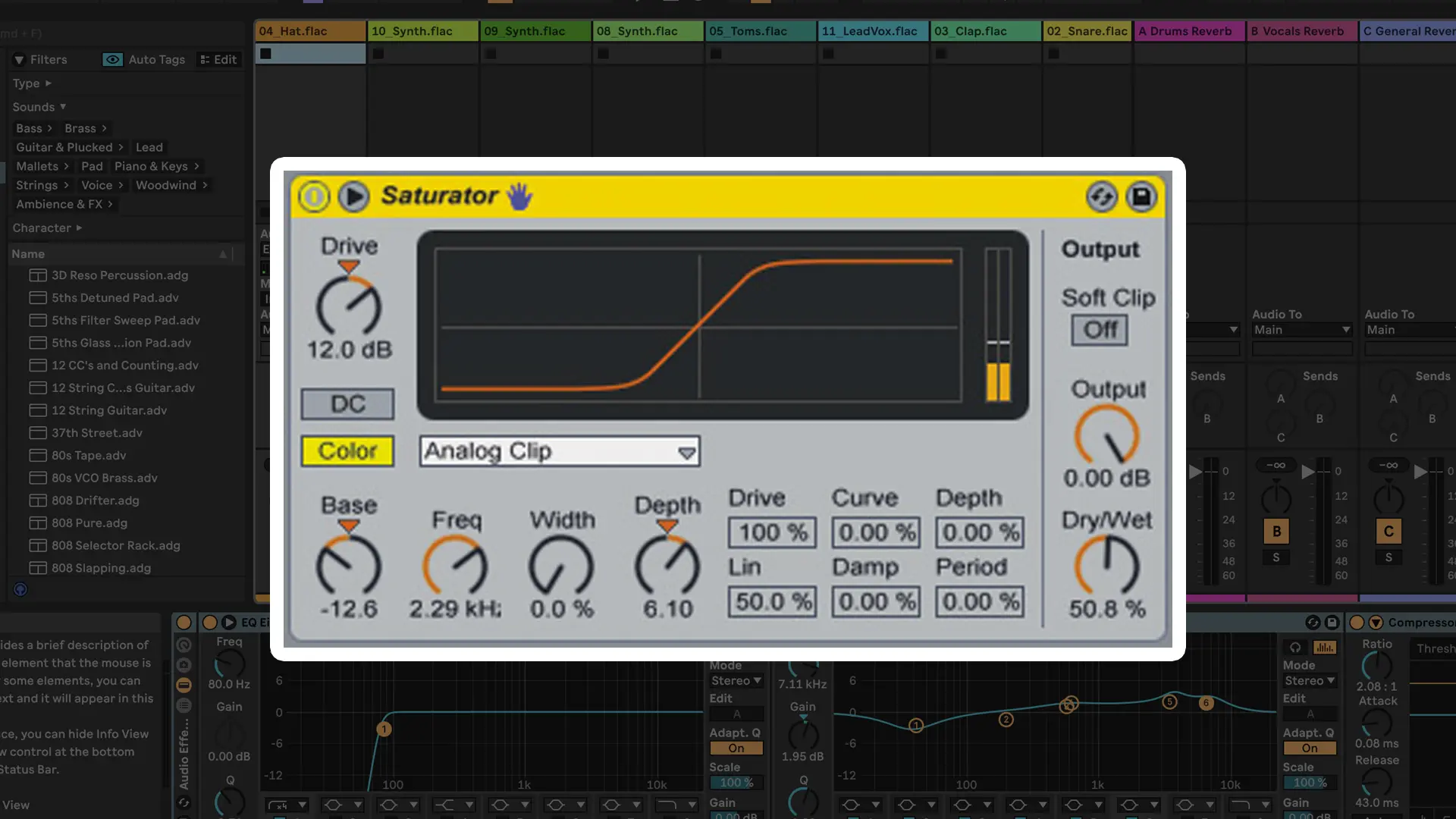Click the right EQ headphone audition icon

click(x=1295, y=648)
